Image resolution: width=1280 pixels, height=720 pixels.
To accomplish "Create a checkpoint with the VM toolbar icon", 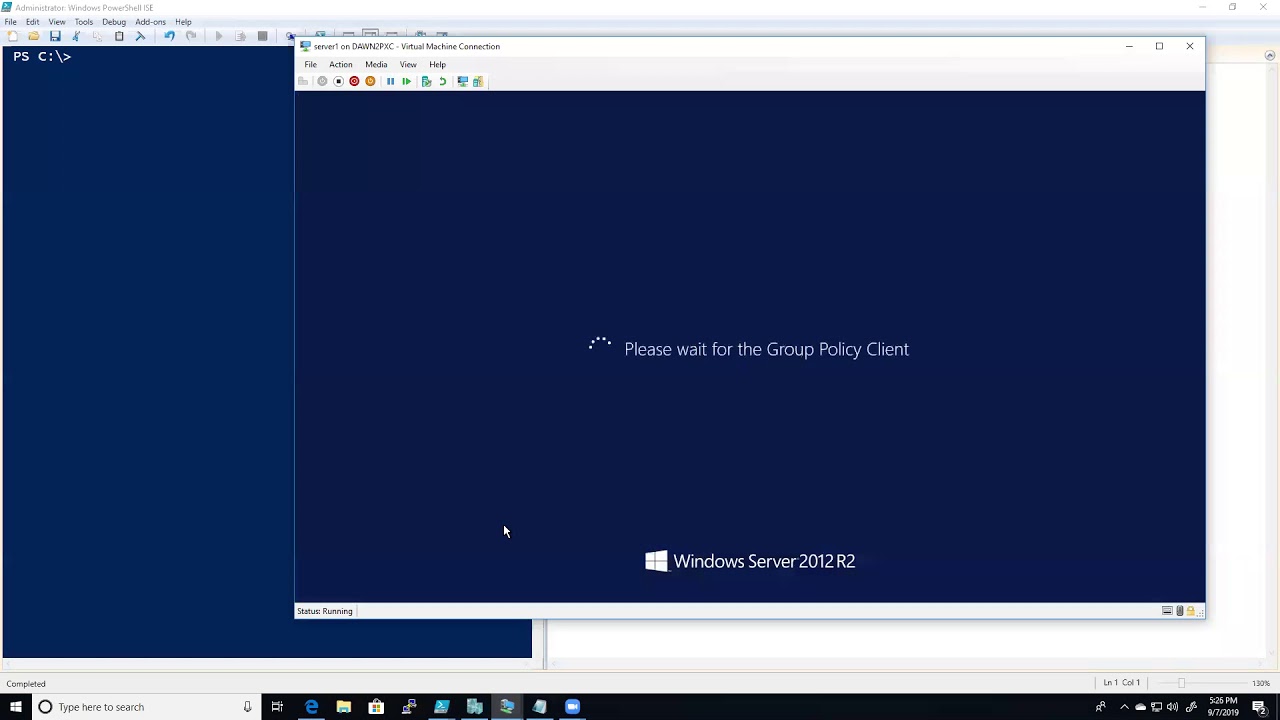I will click(x=426, y=81).
